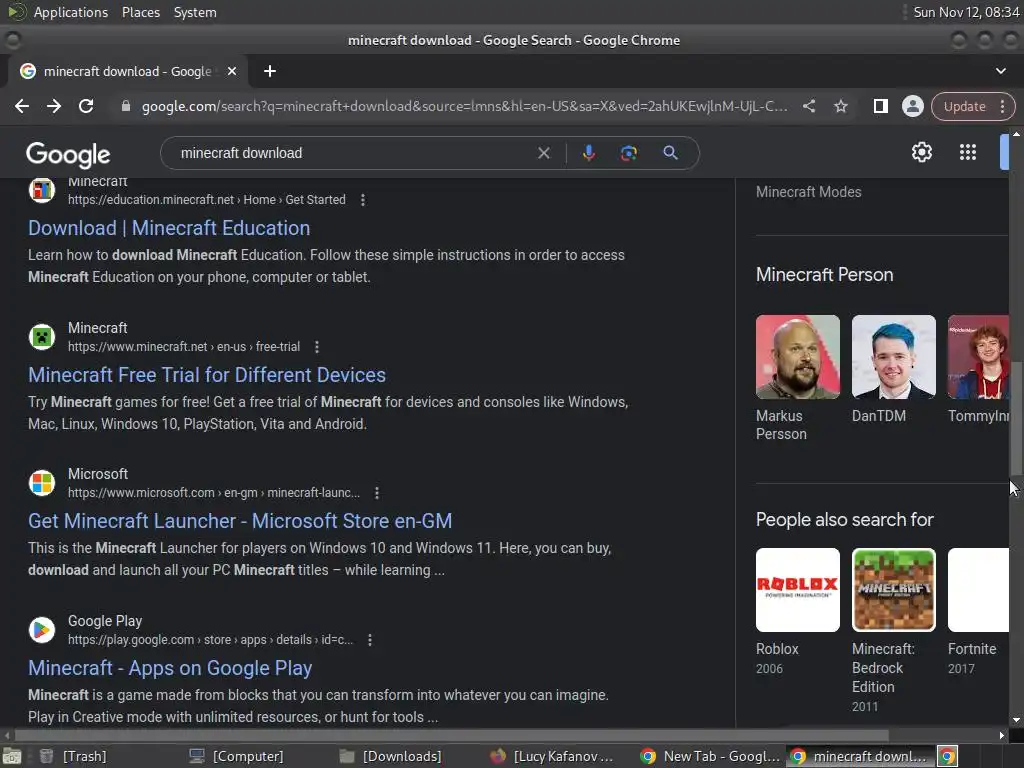Go back to the previous page
1024x768 pixels.
pyautogui.click(x=22, y=106)
